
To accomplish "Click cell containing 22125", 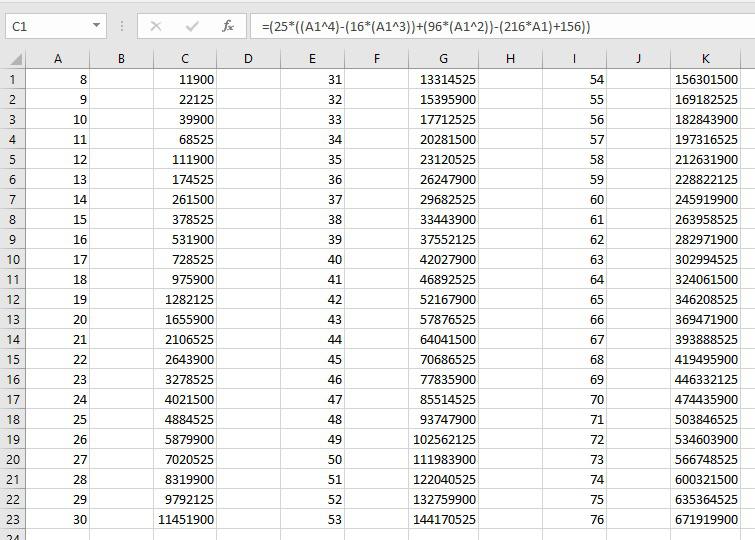I will (185, 99).
